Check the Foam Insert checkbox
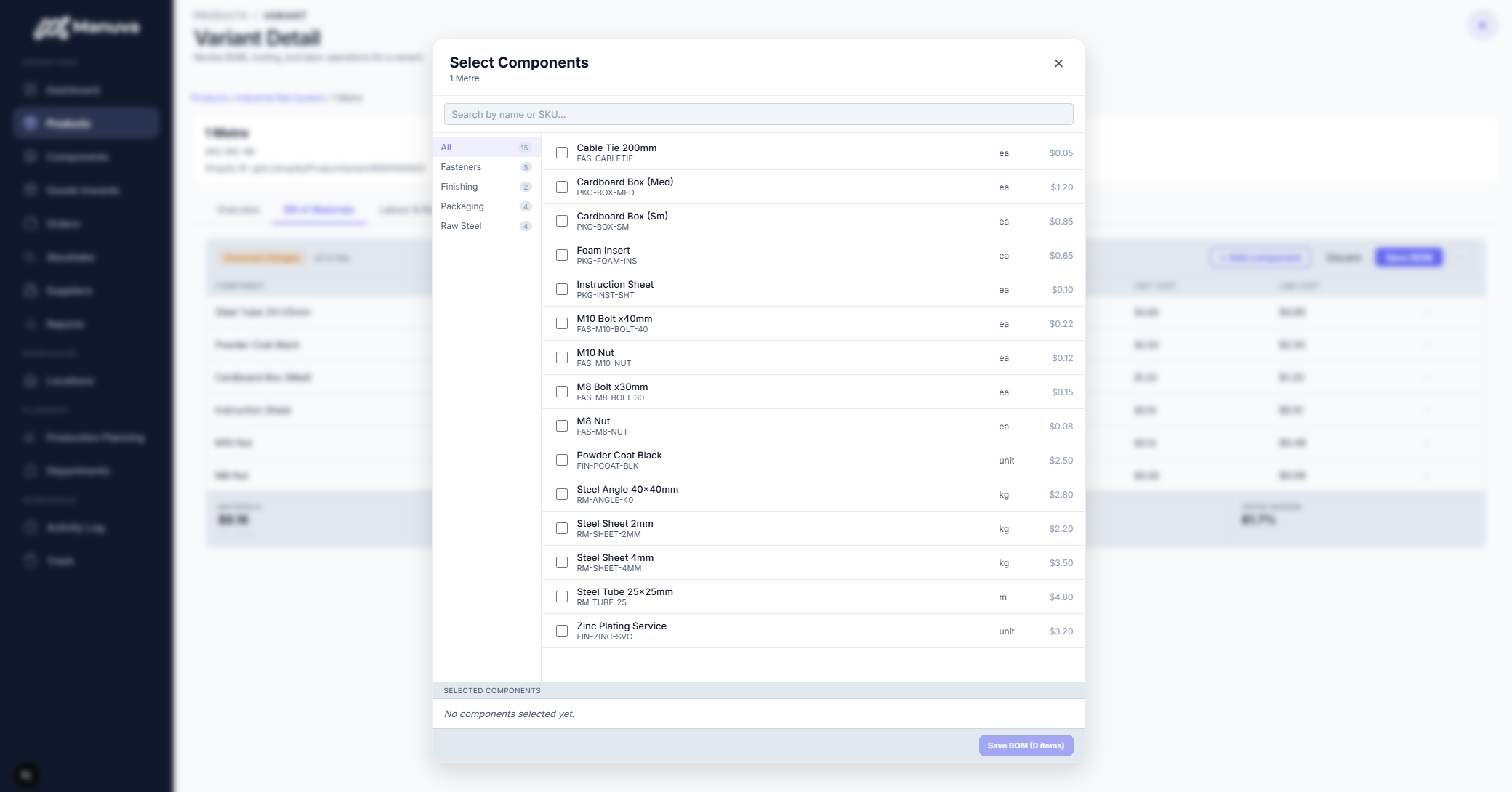The image size is (1512, 792). (562, 255)
